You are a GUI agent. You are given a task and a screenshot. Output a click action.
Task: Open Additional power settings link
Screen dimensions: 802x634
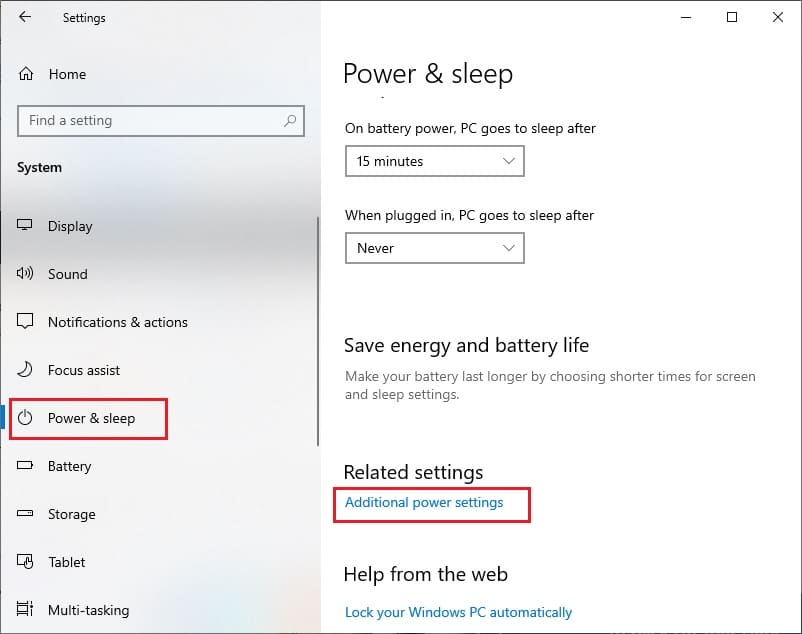[x=424, y=502]
